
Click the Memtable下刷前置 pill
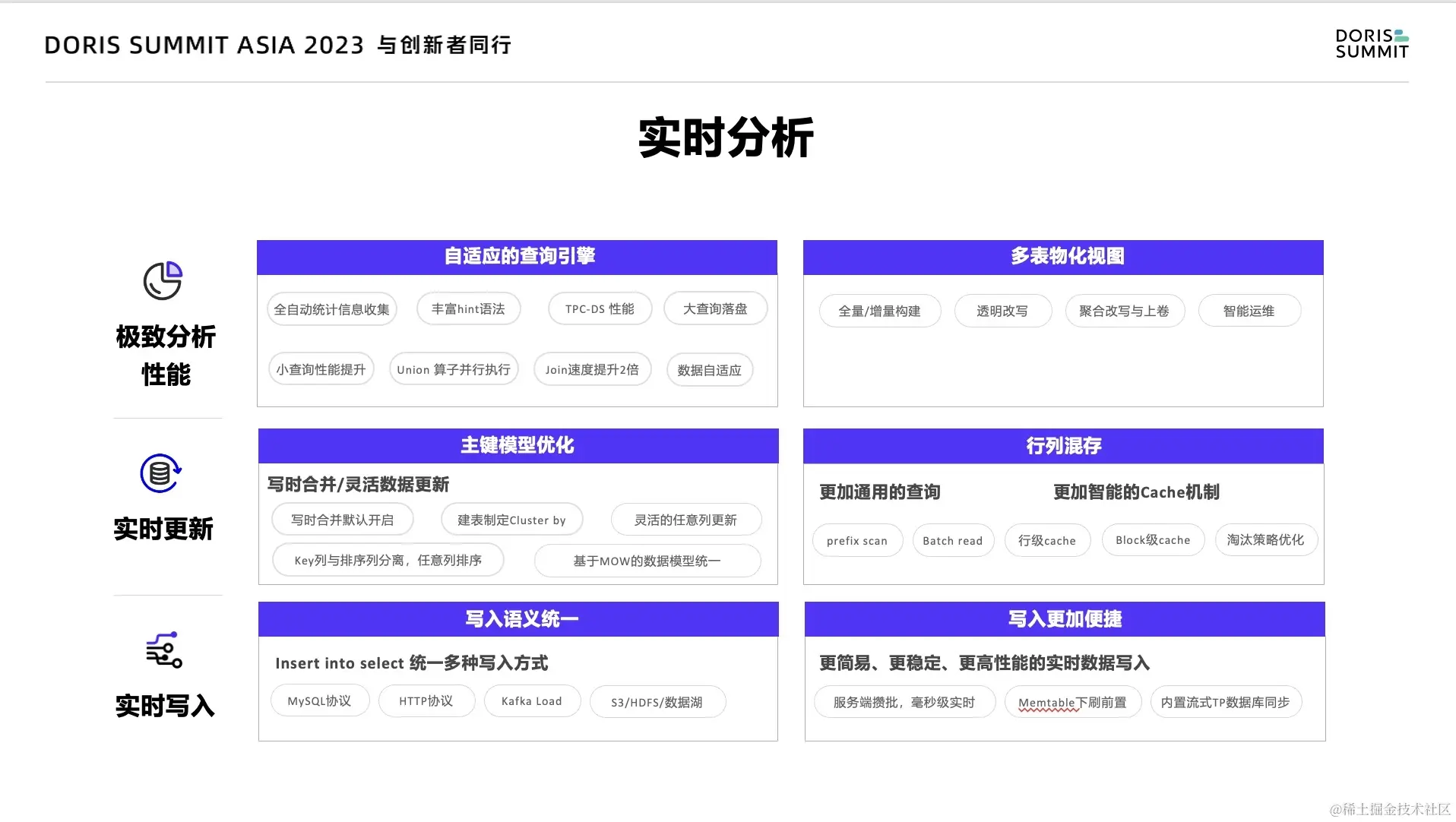(1073, 702)
